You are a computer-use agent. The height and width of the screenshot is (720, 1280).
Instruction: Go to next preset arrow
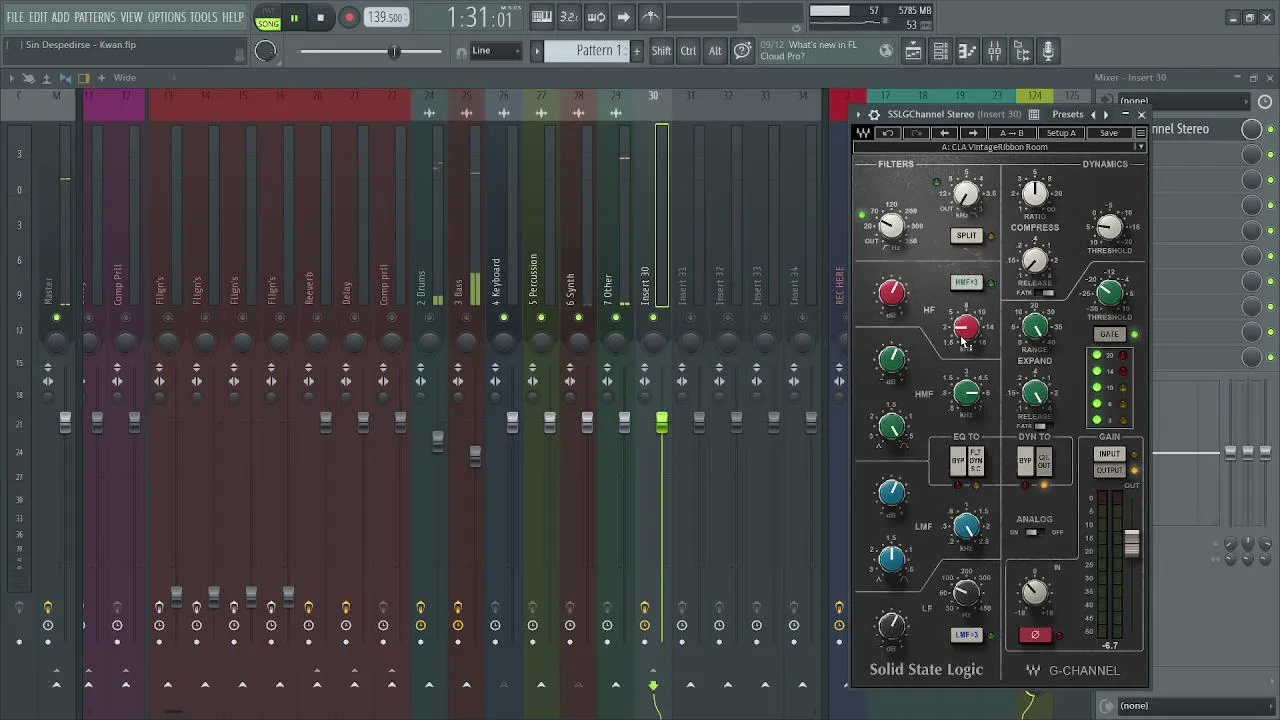coord(1106,115)
